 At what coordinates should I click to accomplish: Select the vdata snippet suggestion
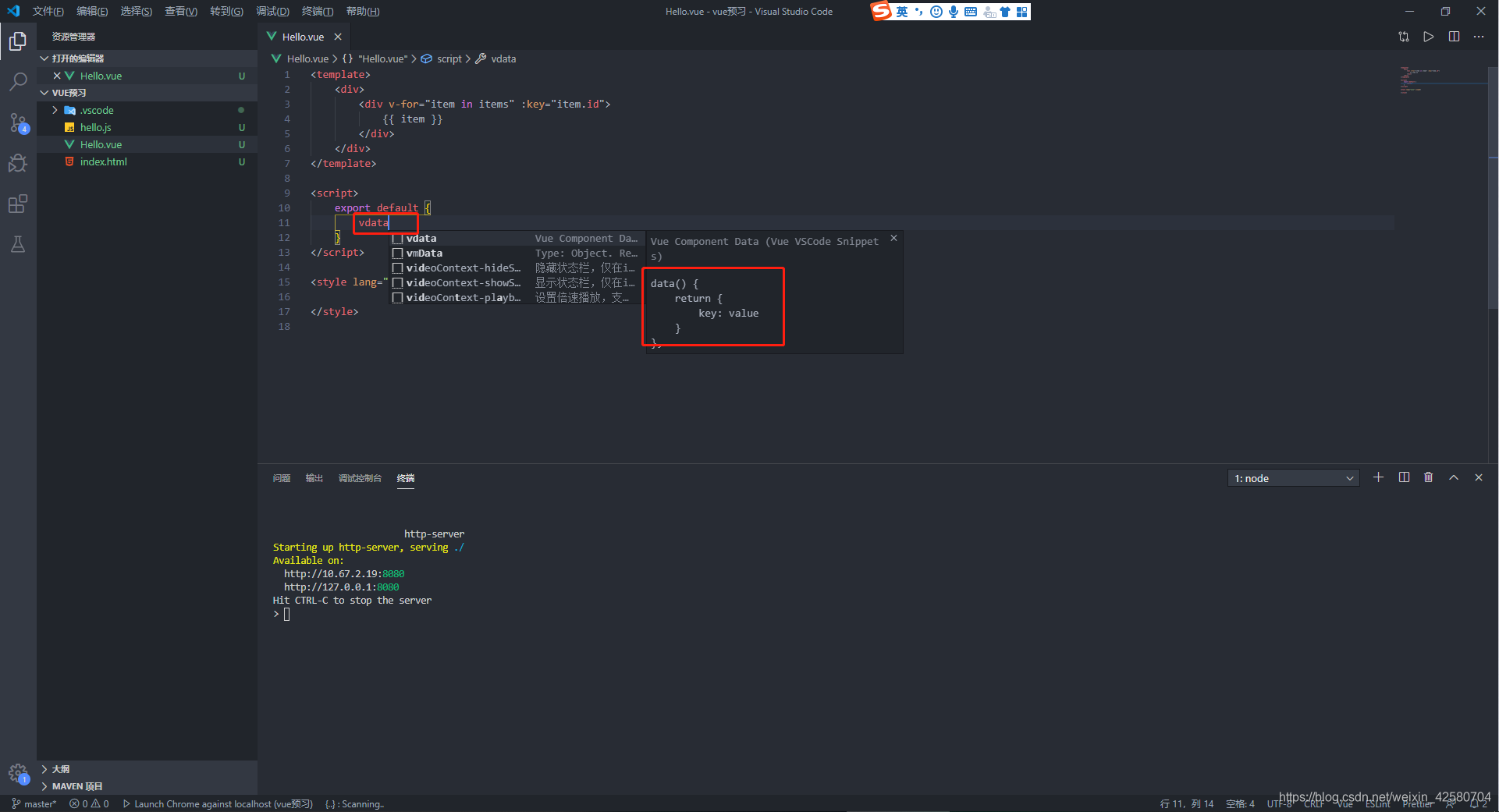click(x=517, y=239)
